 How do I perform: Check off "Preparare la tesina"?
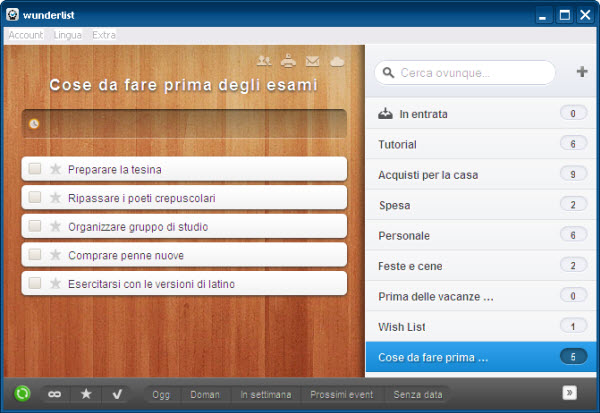tap(35, 169)
